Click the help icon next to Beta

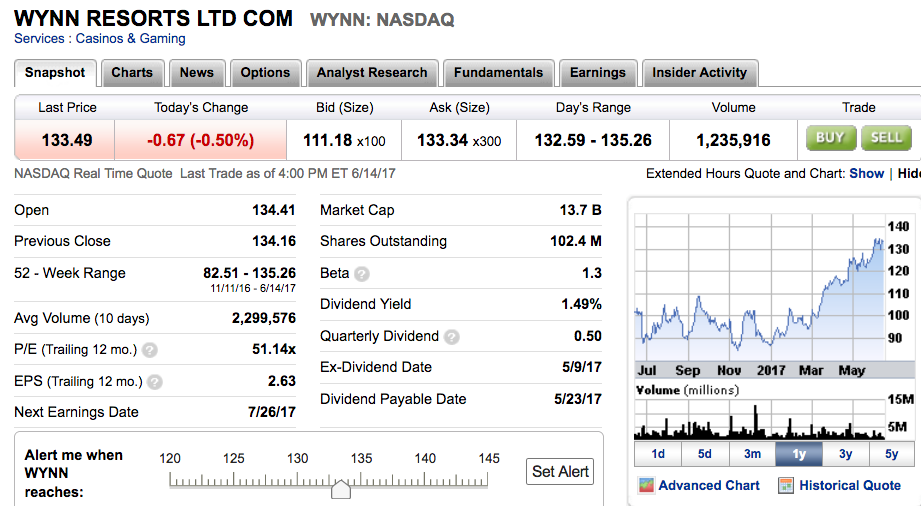pyautogui.click(x=362, y=273)
